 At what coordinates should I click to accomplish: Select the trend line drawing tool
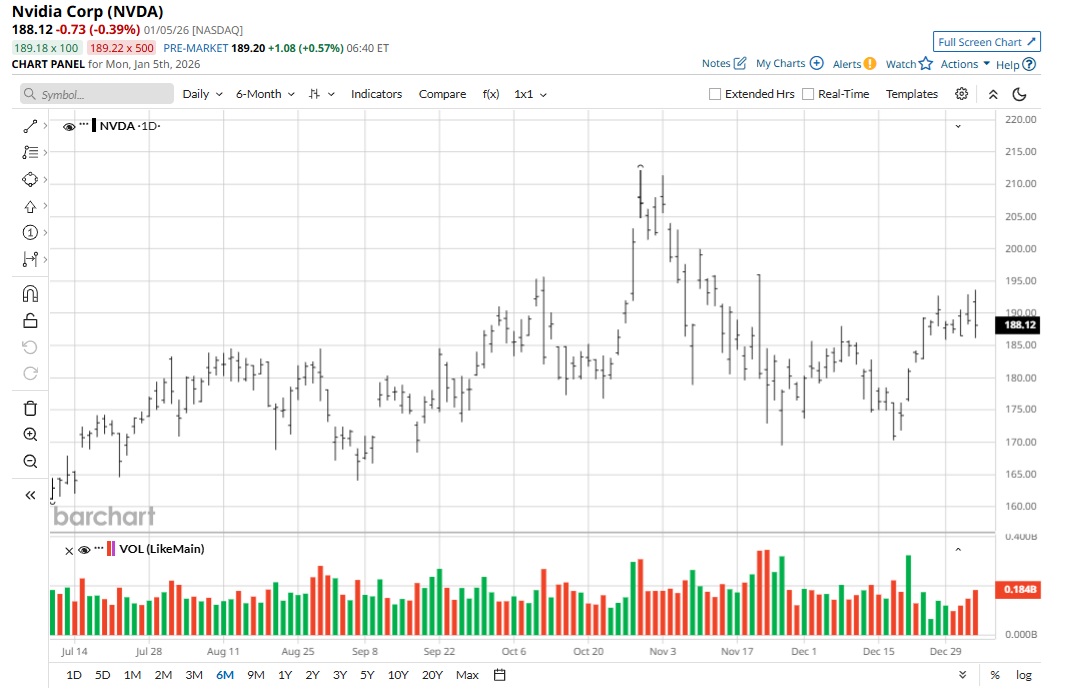tap(30, 126)
